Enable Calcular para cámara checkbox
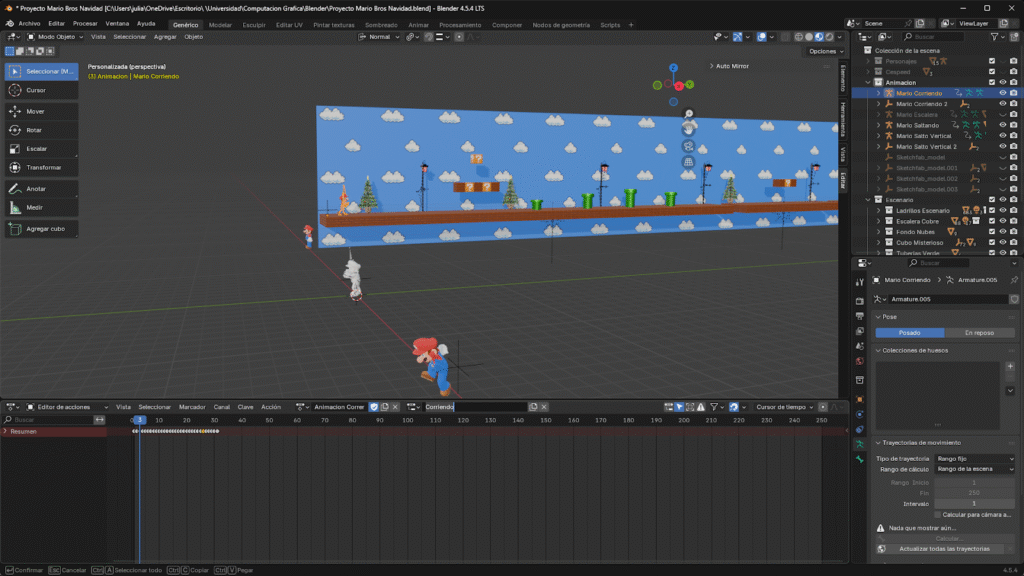 coord(936,515)
